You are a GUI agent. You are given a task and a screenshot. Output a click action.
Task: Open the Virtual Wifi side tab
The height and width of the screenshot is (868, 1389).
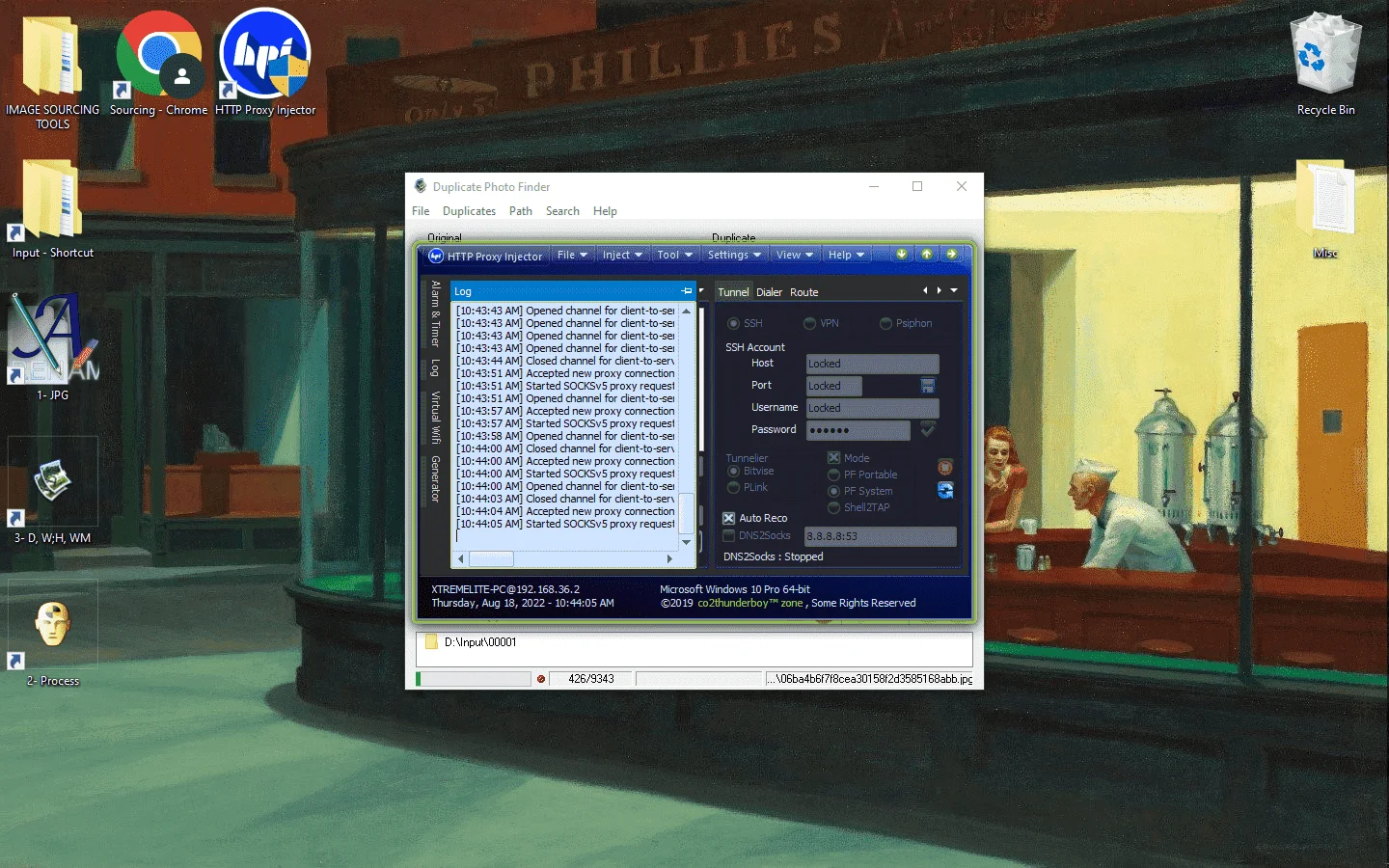coord(435,418)
